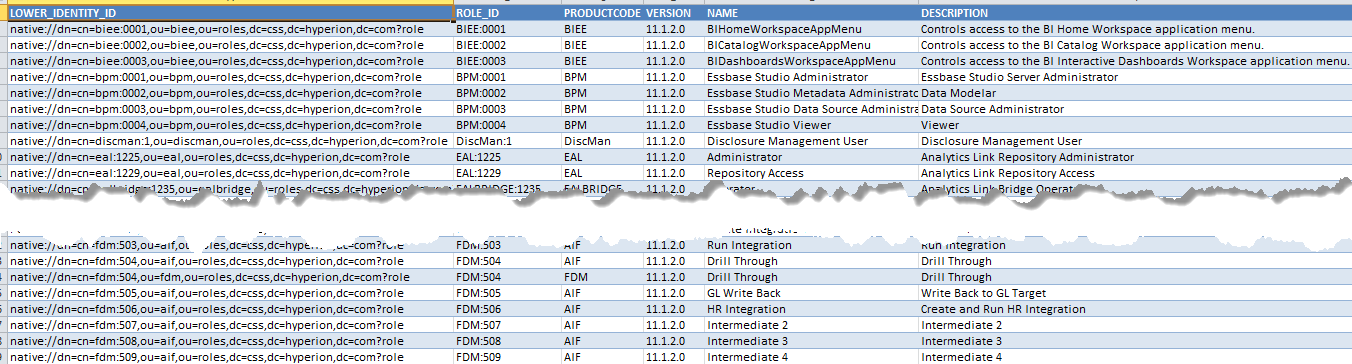The image size is (1352, 364).
Task: Select the FDM product code cell
Action: pos(602,278)
